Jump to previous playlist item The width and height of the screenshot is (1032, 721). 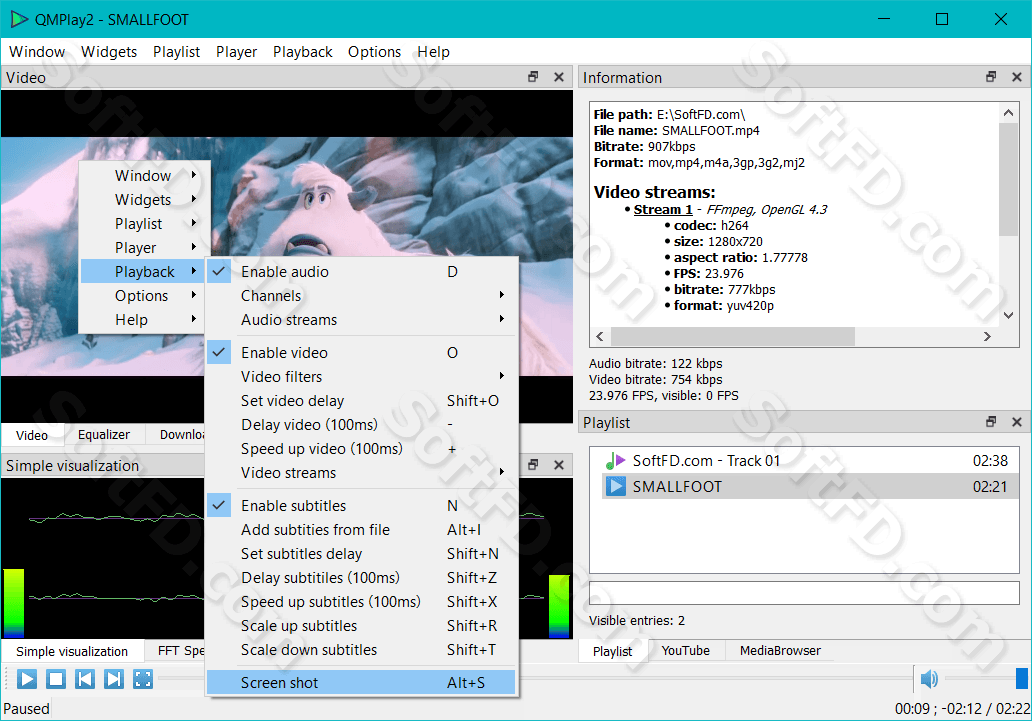pyautogui.click(x=85, y=679)
